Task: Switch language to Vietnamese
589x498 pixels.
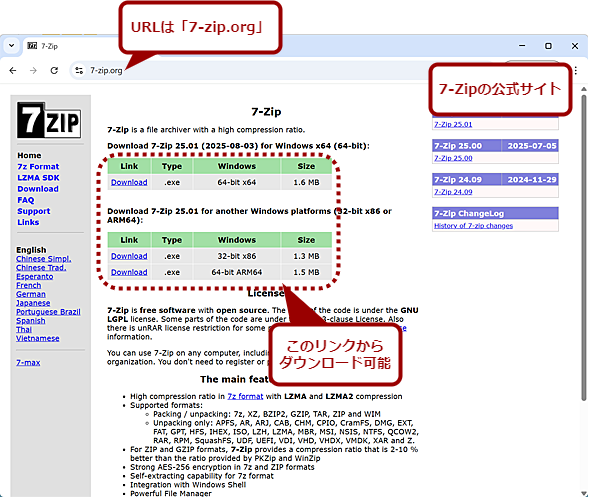Action: pos(38,338)
